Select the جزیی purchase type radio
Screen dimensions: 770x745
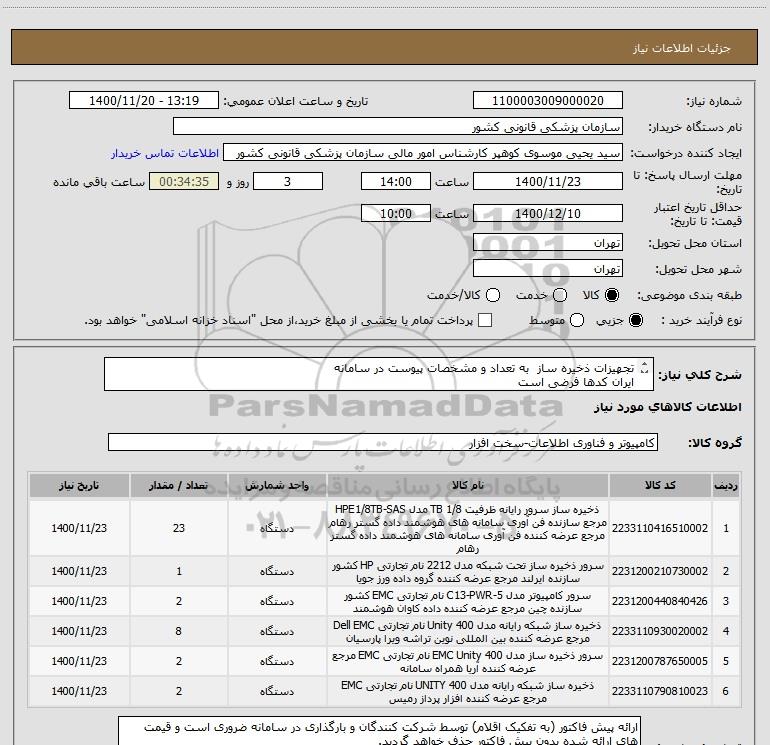point(635,320)
